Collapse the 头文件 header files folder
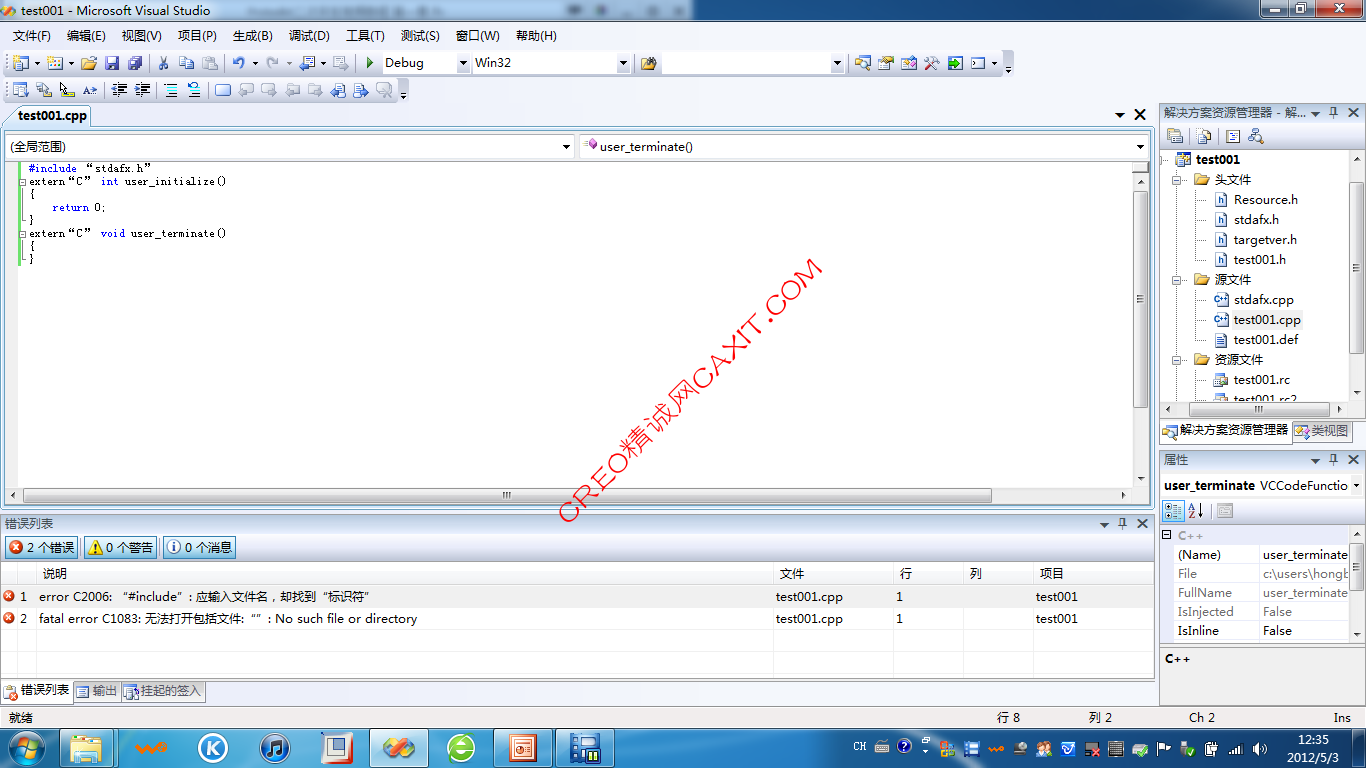Screen dimensions: 1366x768 pyautogui.click(x=1178, y=180)
